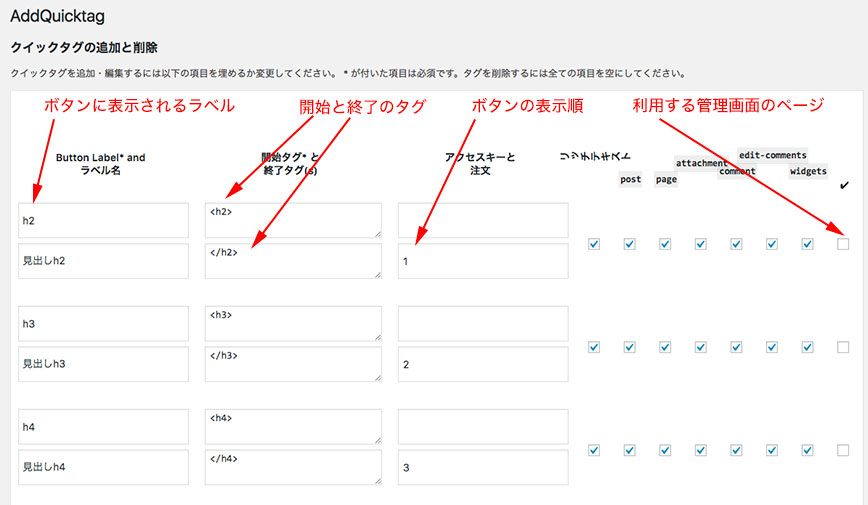Screen dimensions: 868x505
Task: Click the 'widgets' column header label
Action: pyautogui.click(x=808, y=171)
